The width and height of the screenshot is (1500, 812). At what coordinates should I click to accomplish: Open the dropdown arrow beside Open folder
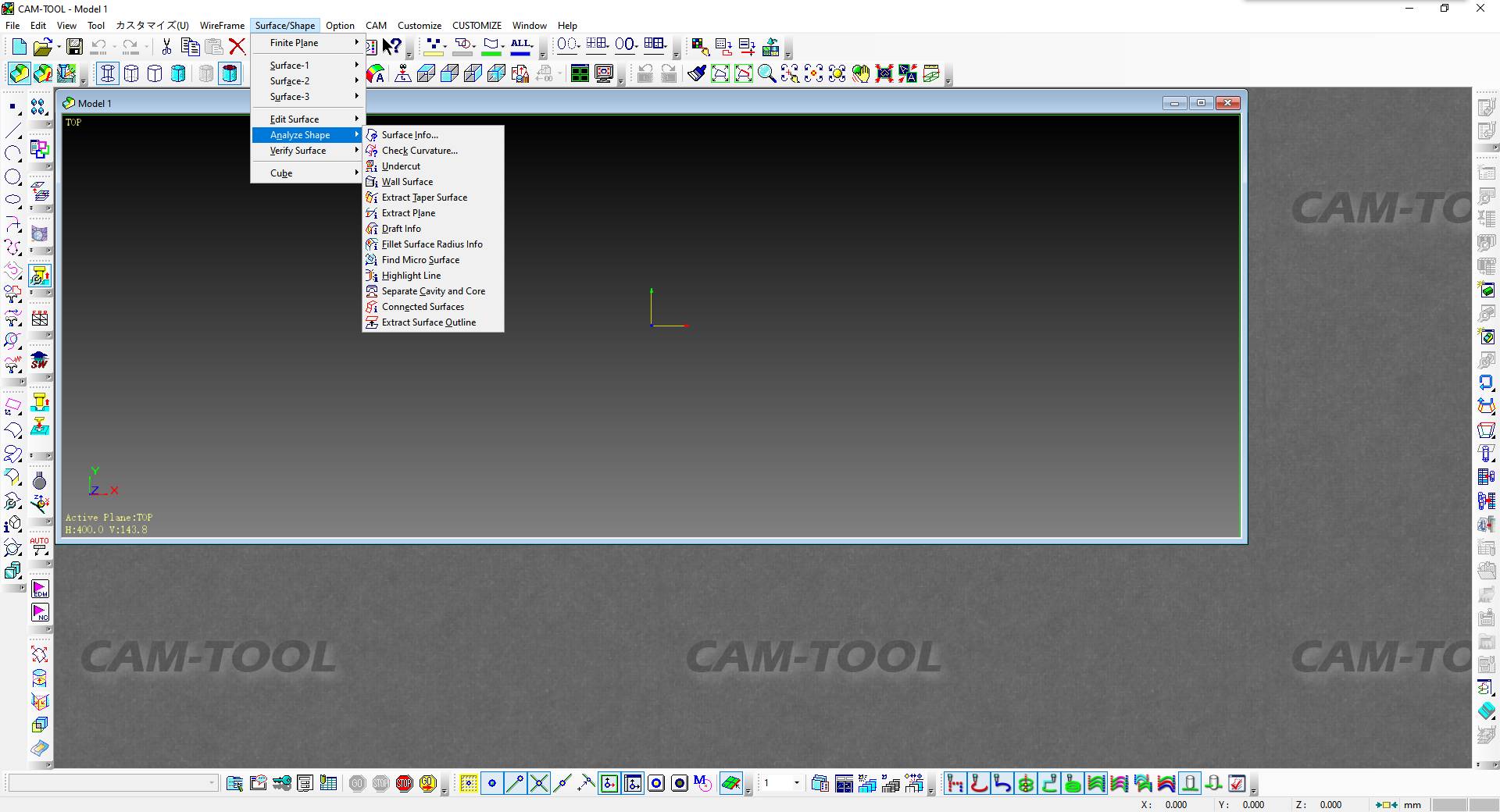click(x=59, y=47)
